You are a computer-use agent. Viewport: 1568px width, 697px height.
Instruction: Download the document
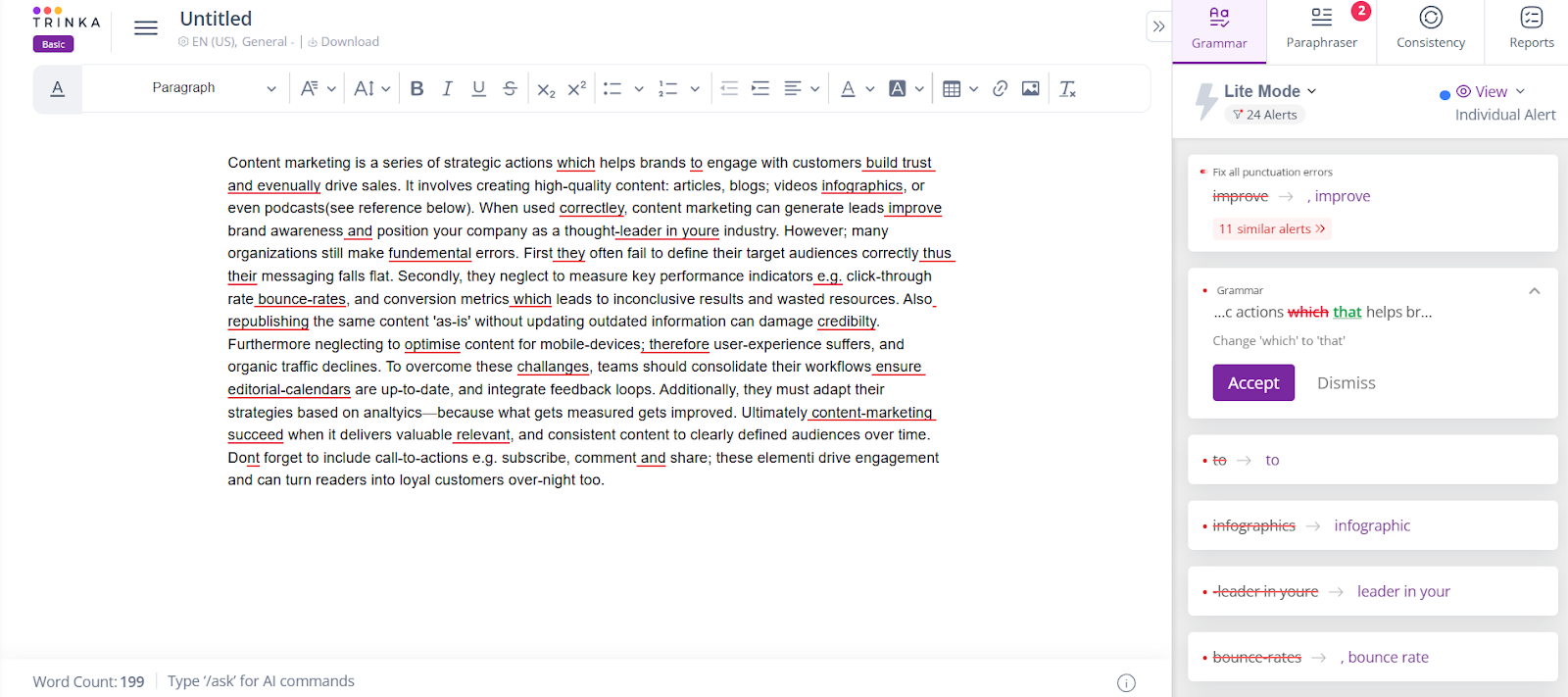(x=344, y=42)
